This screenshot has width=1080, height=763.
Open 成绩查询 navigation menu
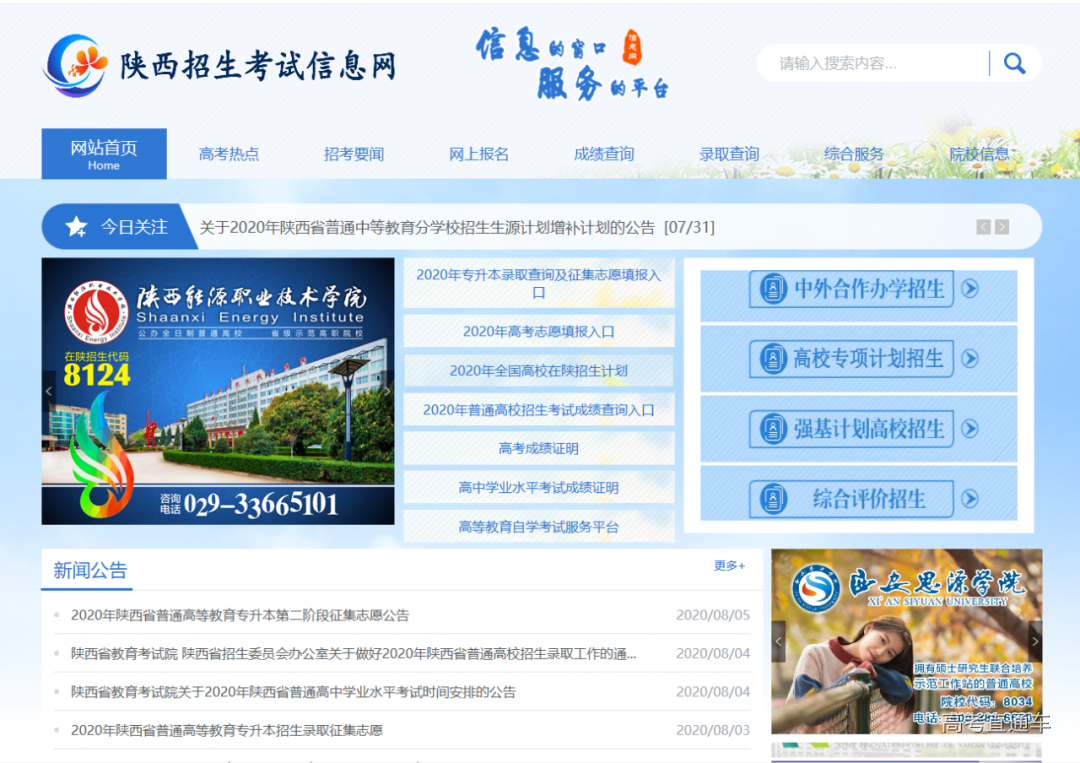pyautogui.click(x=604, y=154)
